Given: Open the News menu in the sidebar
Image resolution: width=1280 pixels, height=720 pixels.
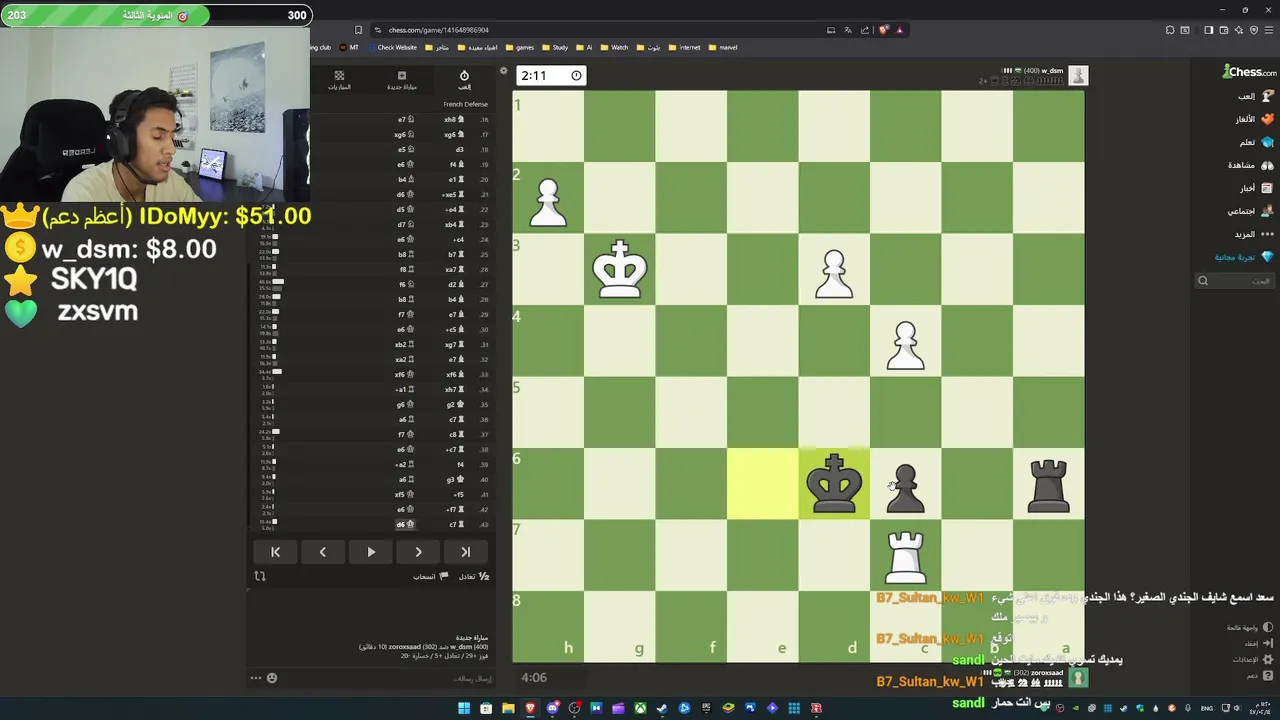Looking at the screenshot, I should [1255, 188].
